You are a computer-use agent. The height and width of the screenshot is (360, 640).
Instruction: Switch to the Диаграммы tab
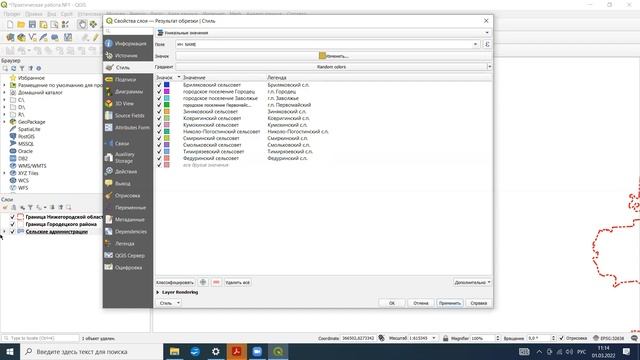click(128, 91)
